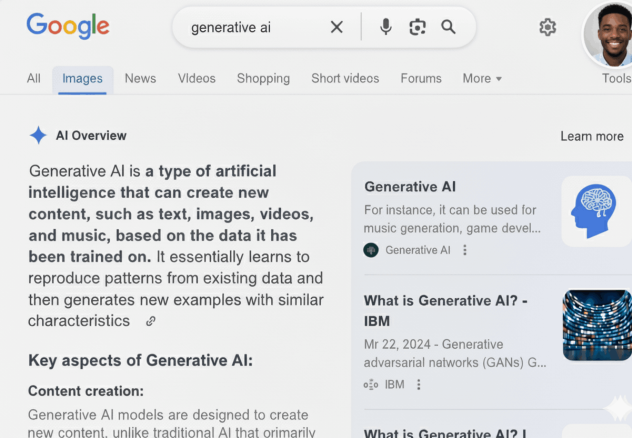Viewport: 632px width, 438px height.
Task: Open the Tools option
Action: tap(617, 78)
